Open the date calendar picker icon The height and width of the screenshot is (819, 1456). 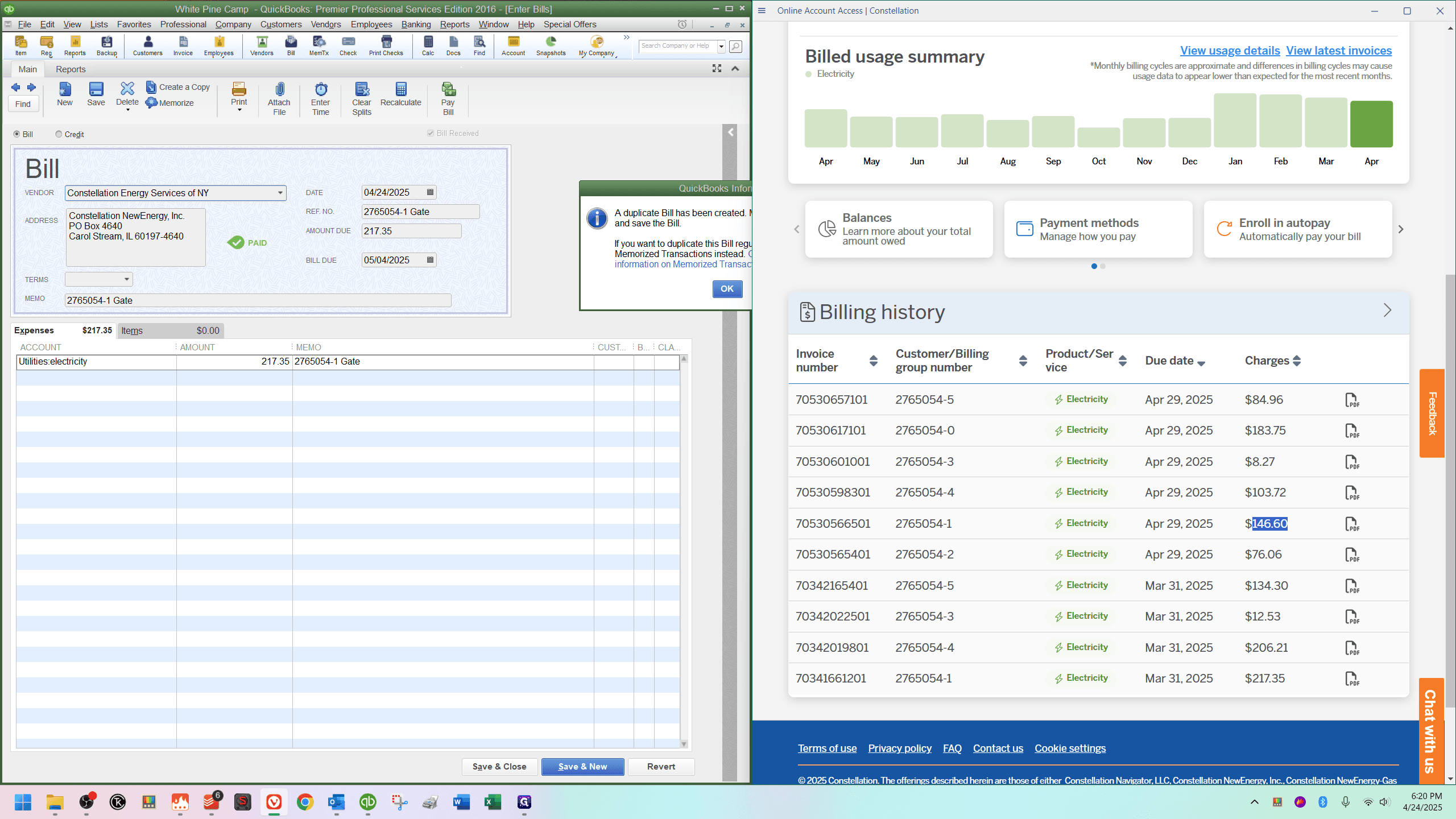[431, 192]
